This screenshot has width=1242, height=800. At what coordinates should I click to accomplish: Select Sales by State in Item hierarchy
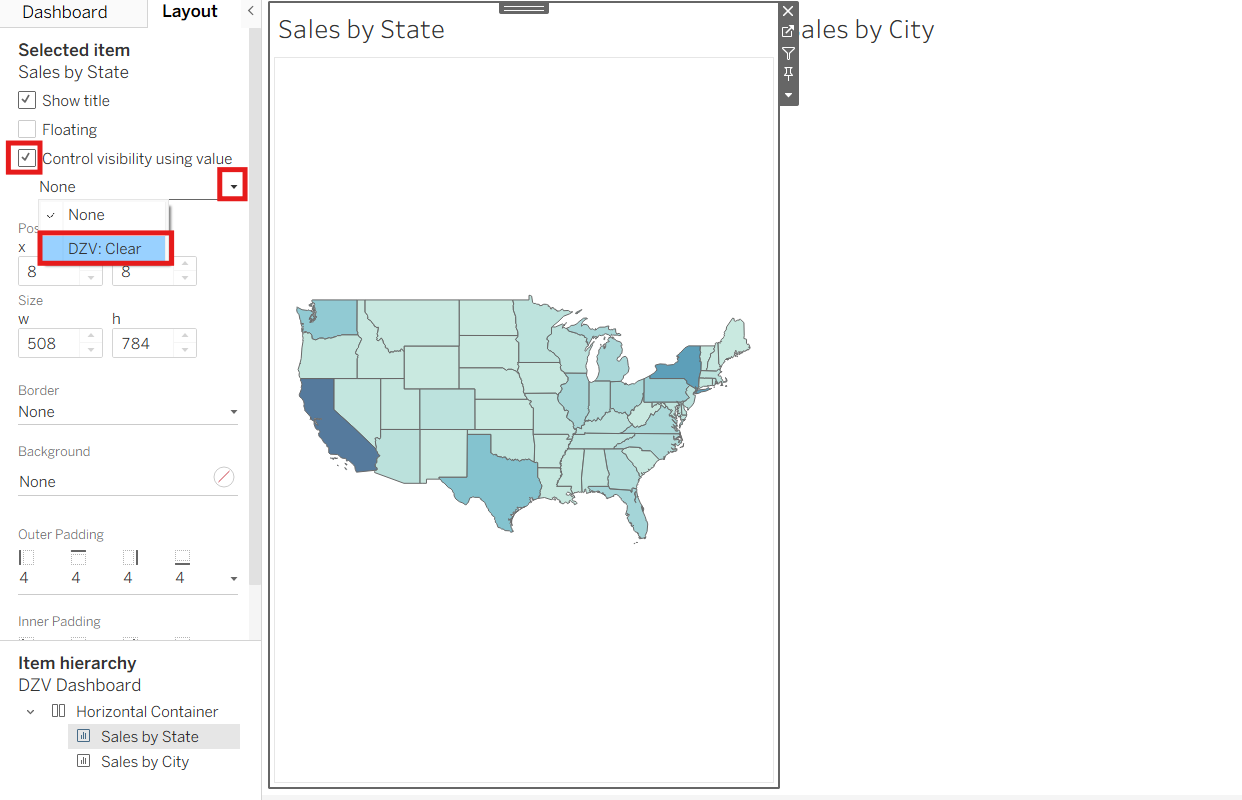[x=149, y=737]
